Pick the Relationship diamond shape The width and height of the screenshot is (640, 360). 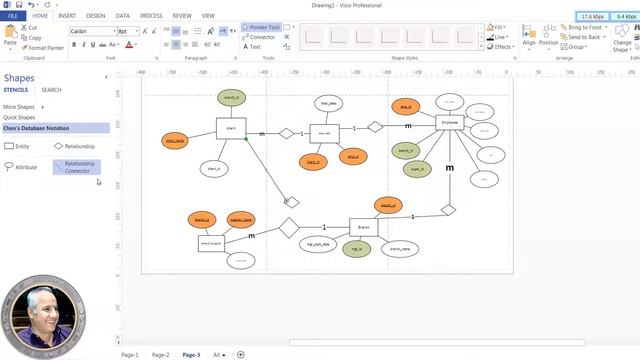74,146
